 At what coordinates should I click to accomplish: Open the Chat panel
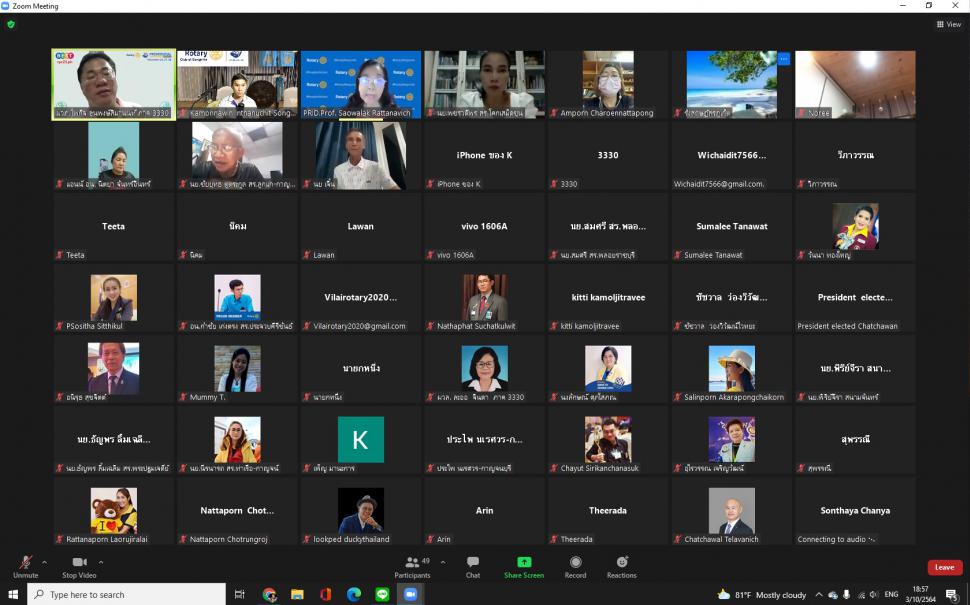[473, 566]
